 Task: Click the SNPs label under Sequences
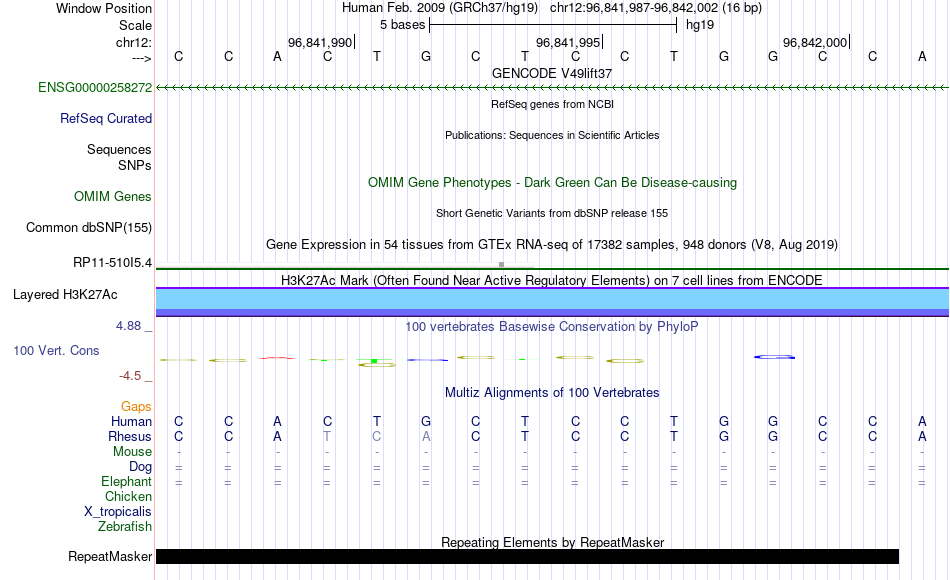pyautogui.click(x=135, y=165)
